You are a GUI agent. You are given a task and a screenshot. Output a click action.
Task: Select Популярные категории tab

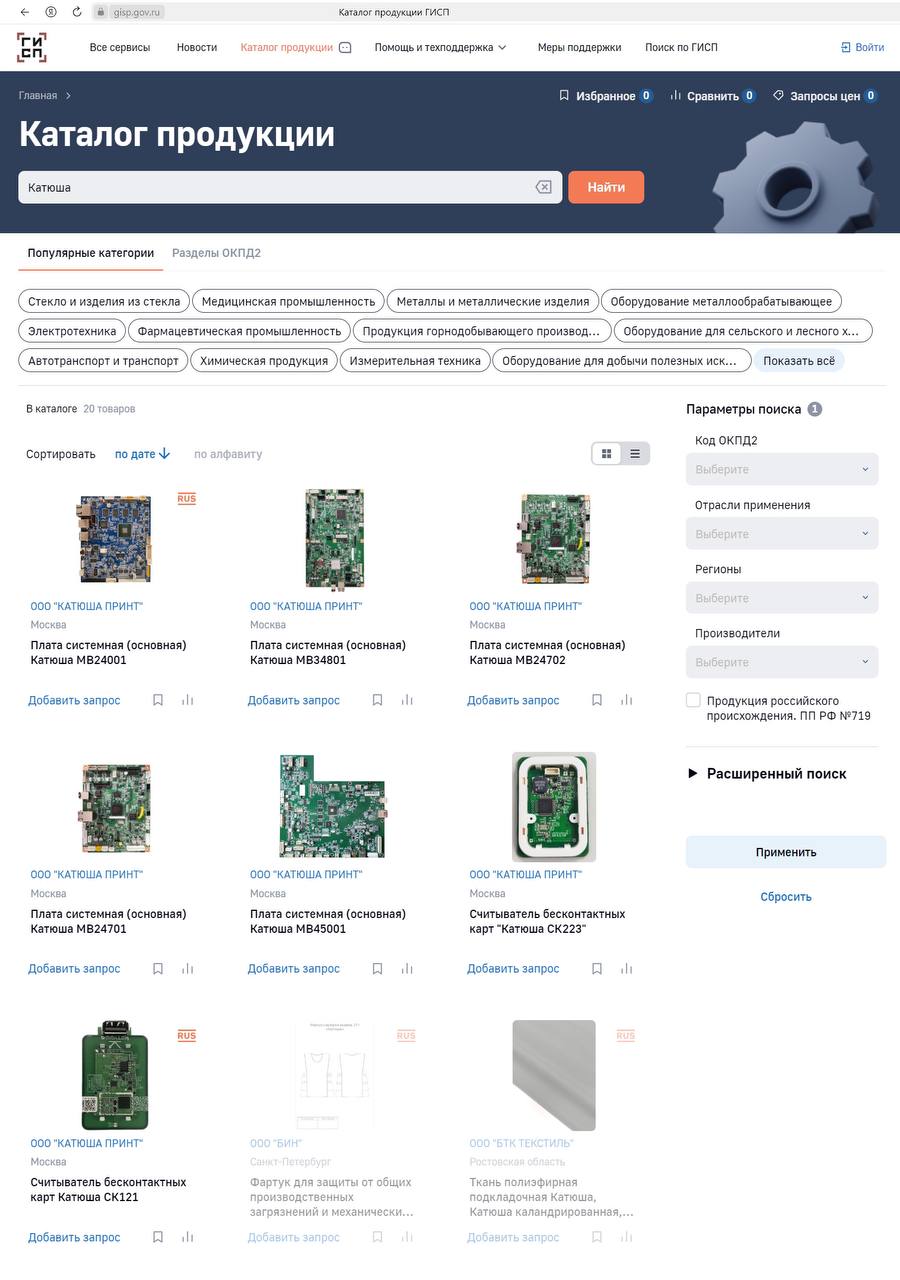point(91,253)
